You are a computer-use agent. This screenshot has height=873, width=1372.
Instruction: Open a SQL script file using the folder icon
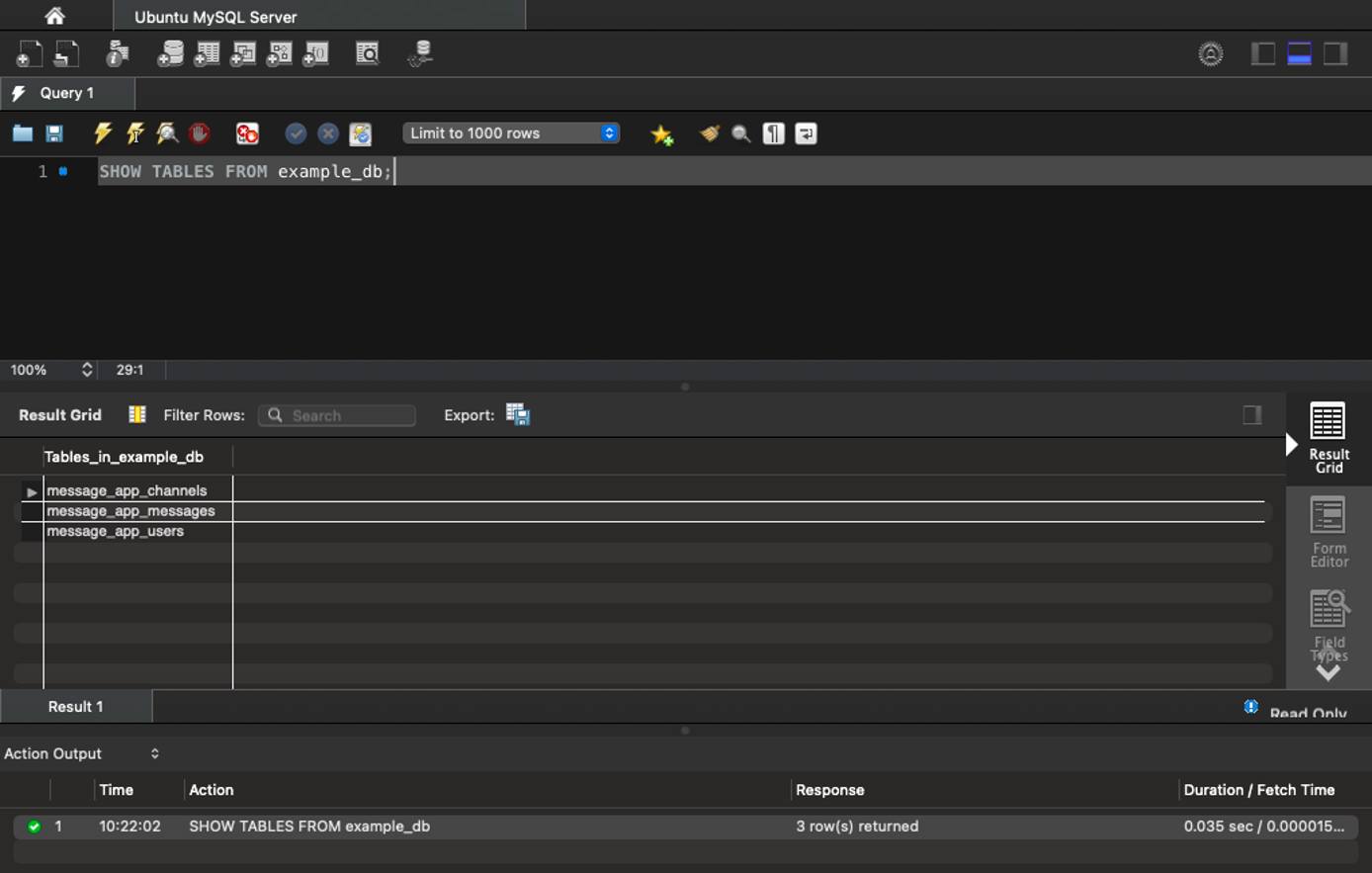tap(22, 133)
